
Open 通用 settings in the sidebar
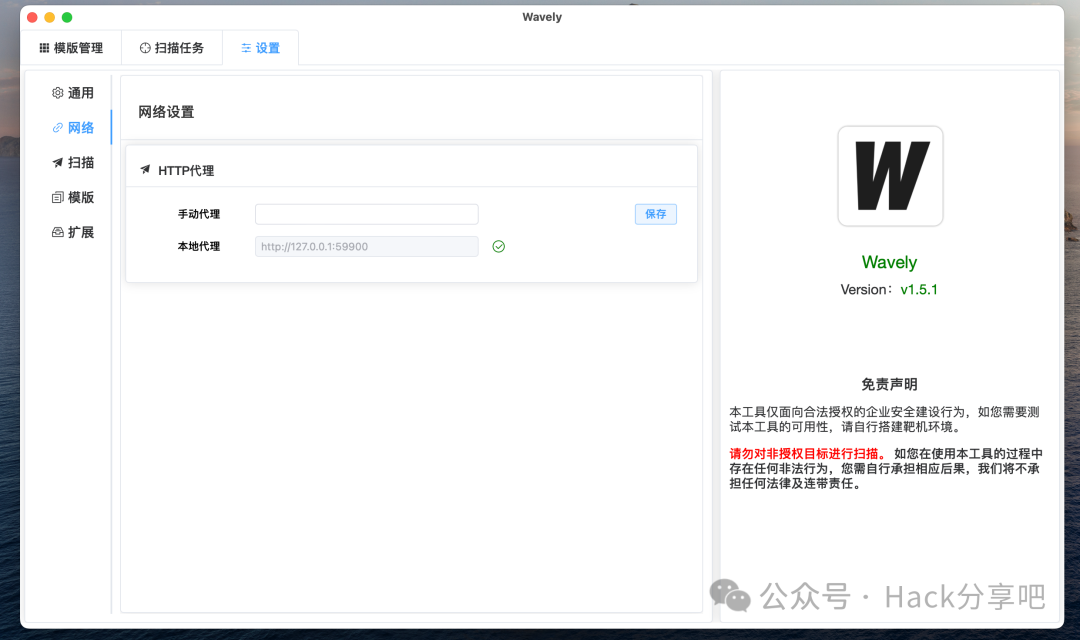tap(72, 93)
